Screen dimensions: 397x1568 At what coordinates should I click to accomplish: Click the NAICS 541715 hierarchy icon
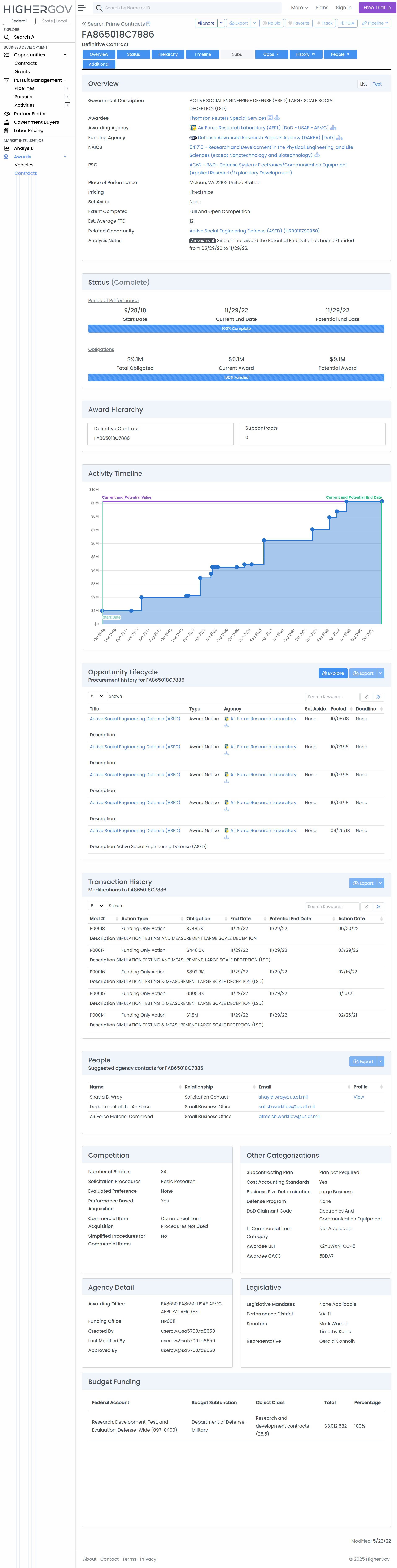[x=317, y=155]
